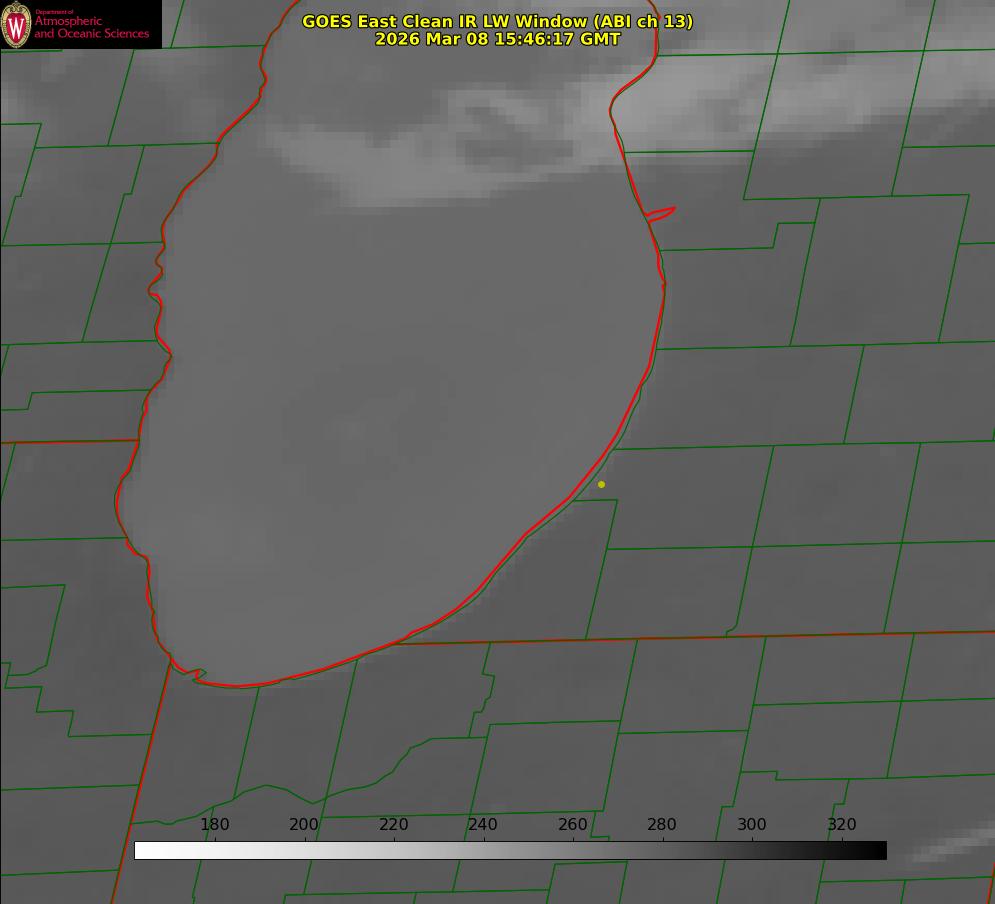
Task: Click the yellow dot marker near the lake
Action: [x=601, y=485]
